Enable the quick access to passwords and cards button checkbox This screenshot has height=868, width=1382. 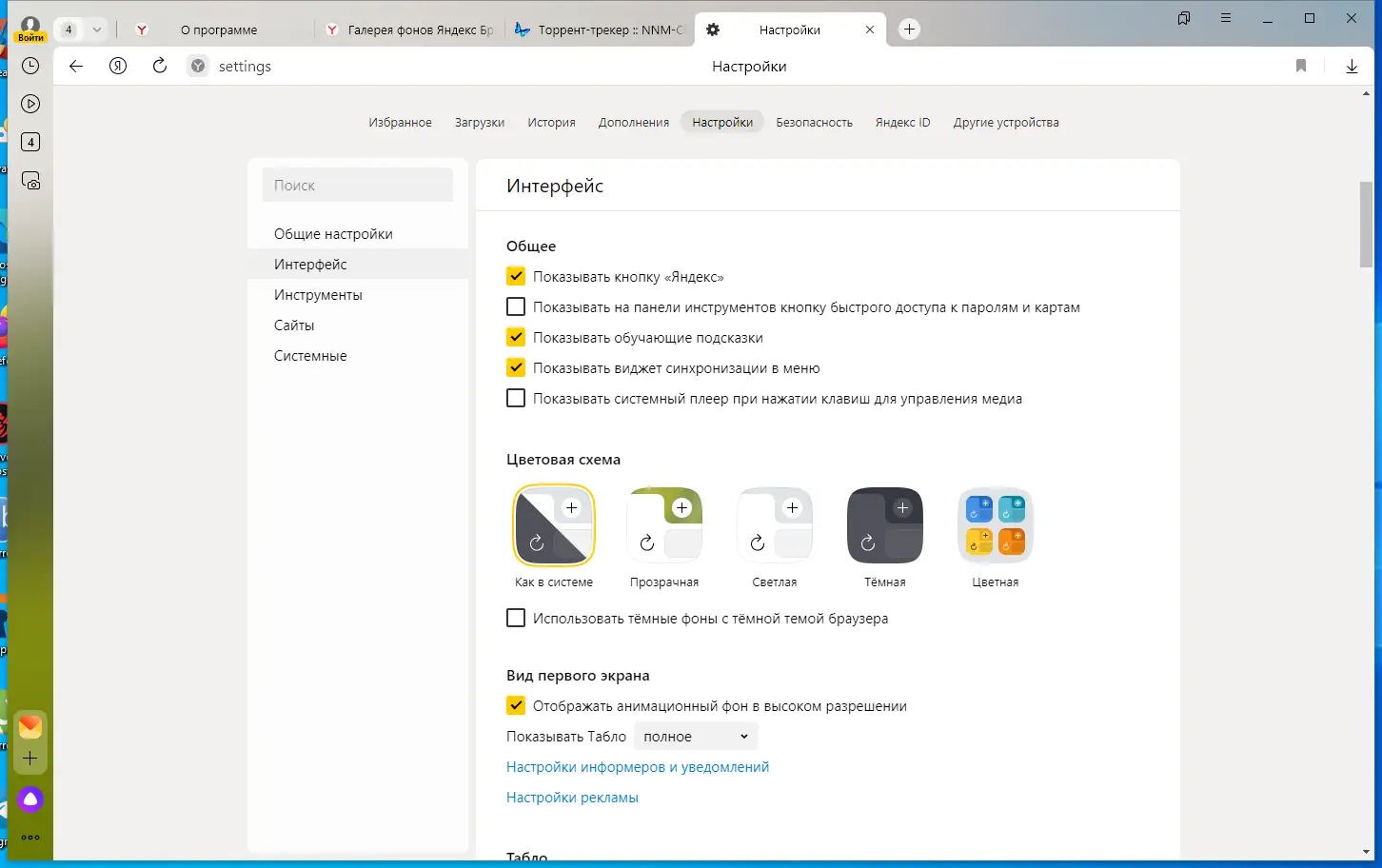coord(516,307)
